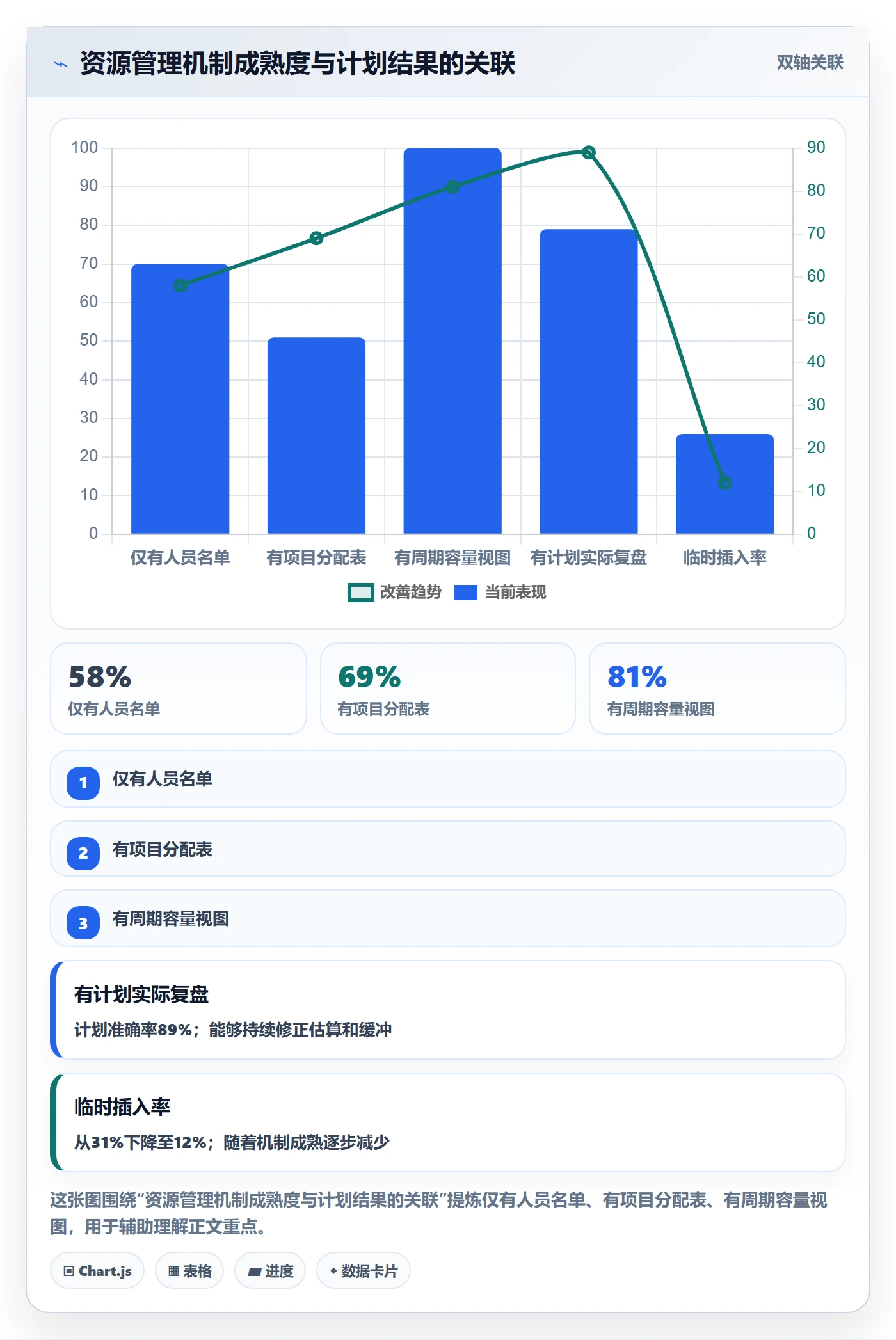Click the 改善趋势 legend text

click(x=410, y=593)
